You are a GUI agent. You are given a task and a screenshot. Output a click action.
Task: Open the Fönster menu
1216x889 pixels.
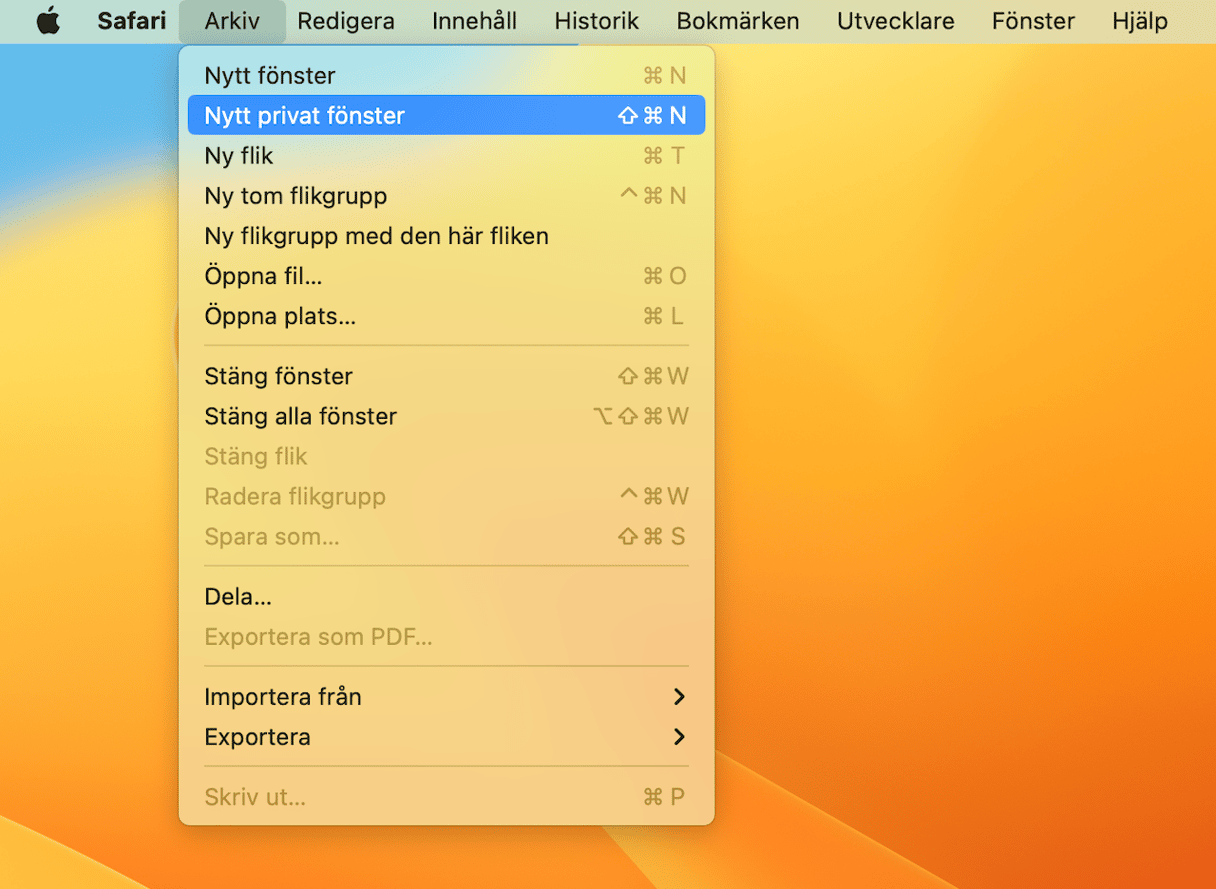(x=1033, y=21)
